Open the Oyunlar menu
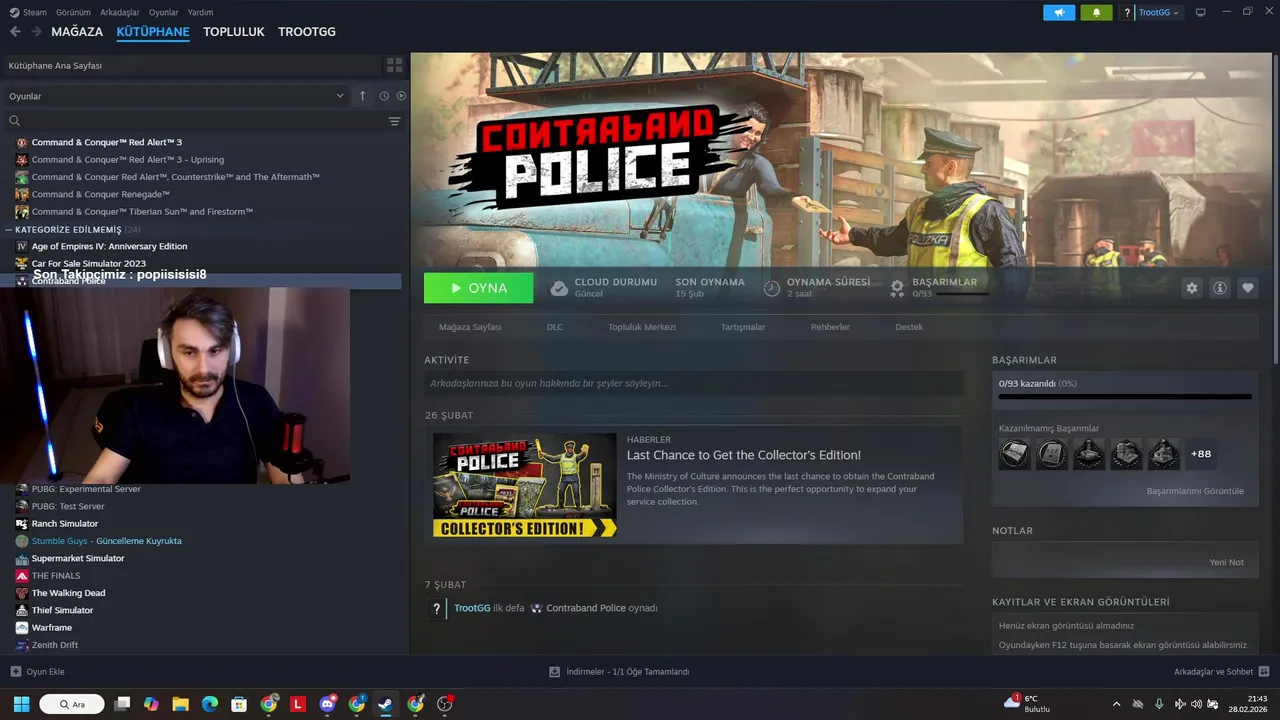 click(x=164, y=12)
